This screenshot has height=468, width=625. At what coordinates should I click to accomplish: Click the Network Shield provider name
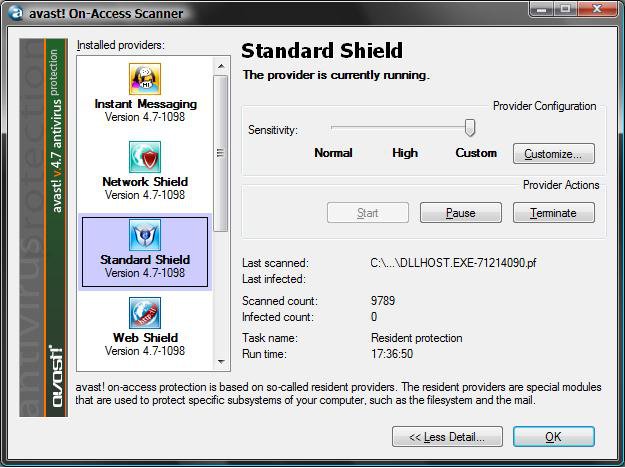click(x=145, y=182)
